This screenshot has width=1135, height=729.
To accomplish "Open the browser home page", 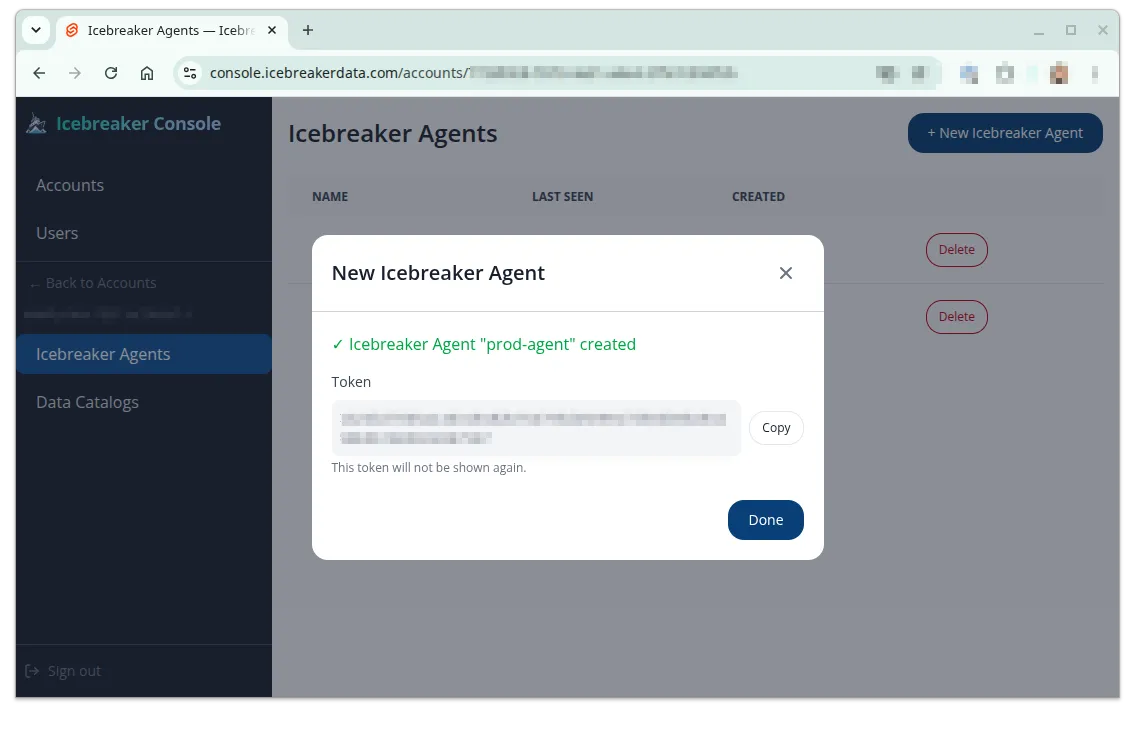I will (147, 73).
